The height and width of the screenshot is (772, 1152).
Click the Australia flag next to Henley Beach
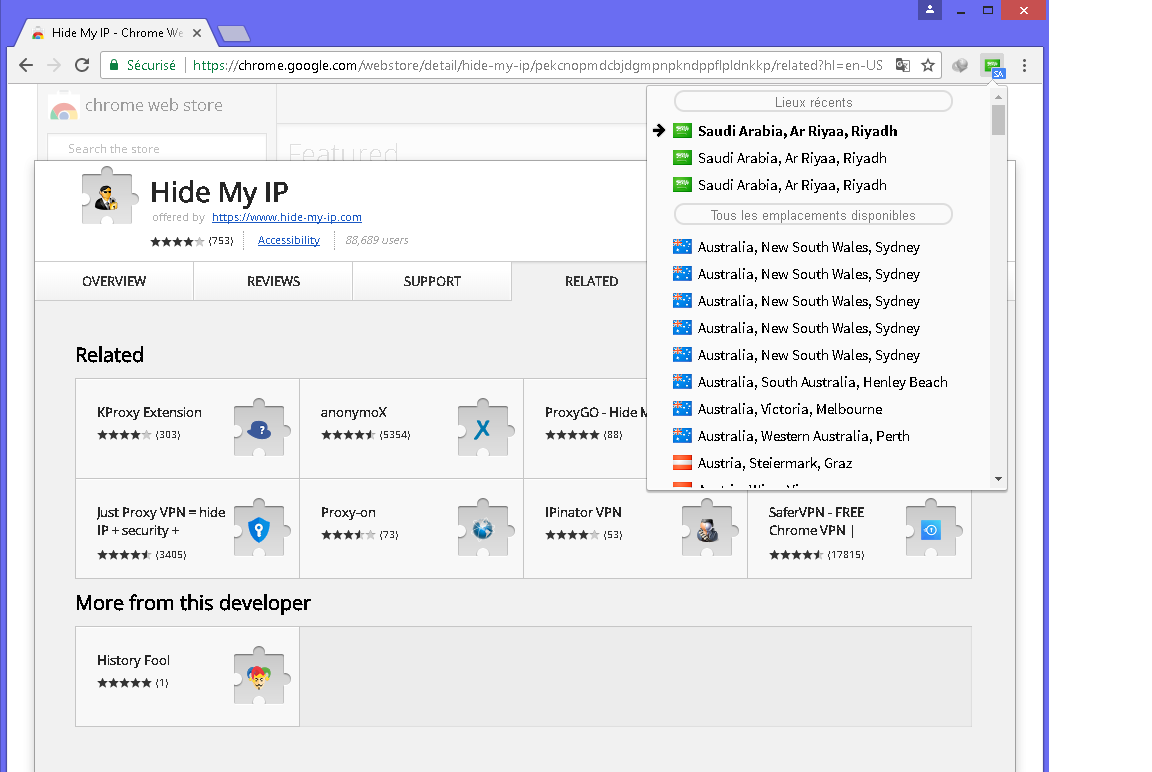tap(683, 381)
